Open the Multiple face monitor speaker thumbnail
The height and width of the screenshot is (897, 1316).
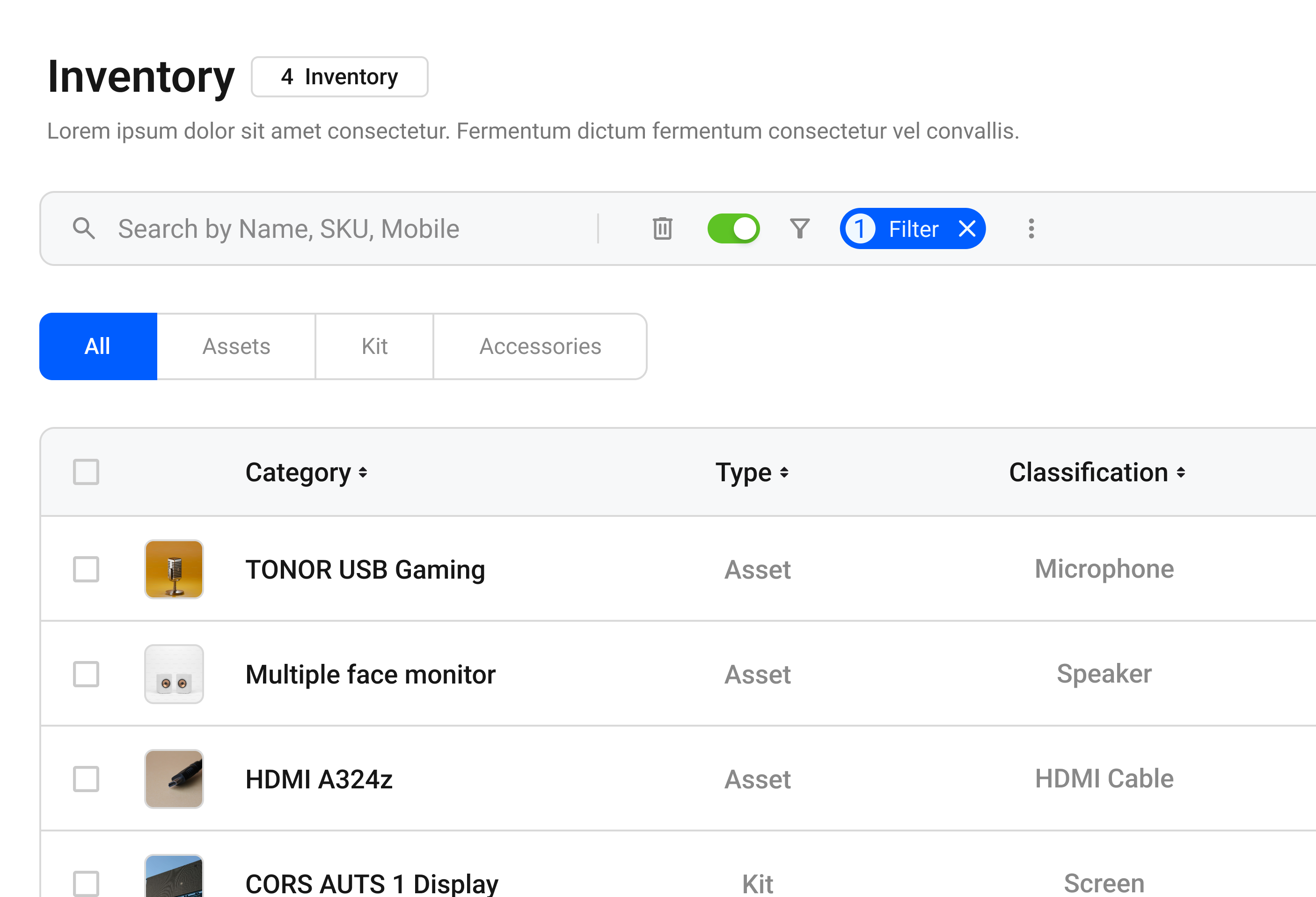pyautogui.click(x=174, y=674)
